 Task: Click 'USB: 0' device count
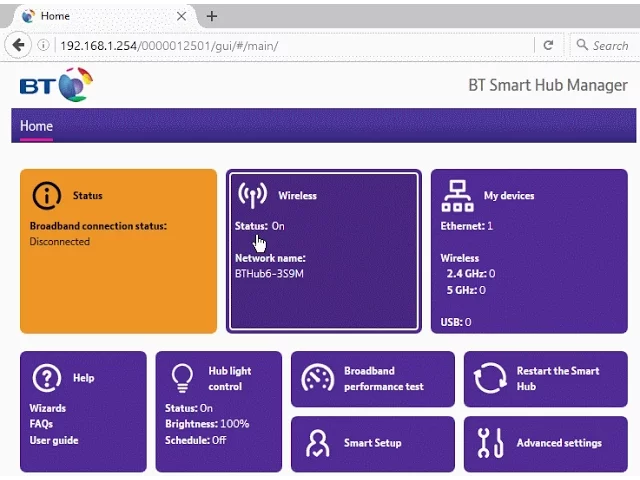click(456, 322)
